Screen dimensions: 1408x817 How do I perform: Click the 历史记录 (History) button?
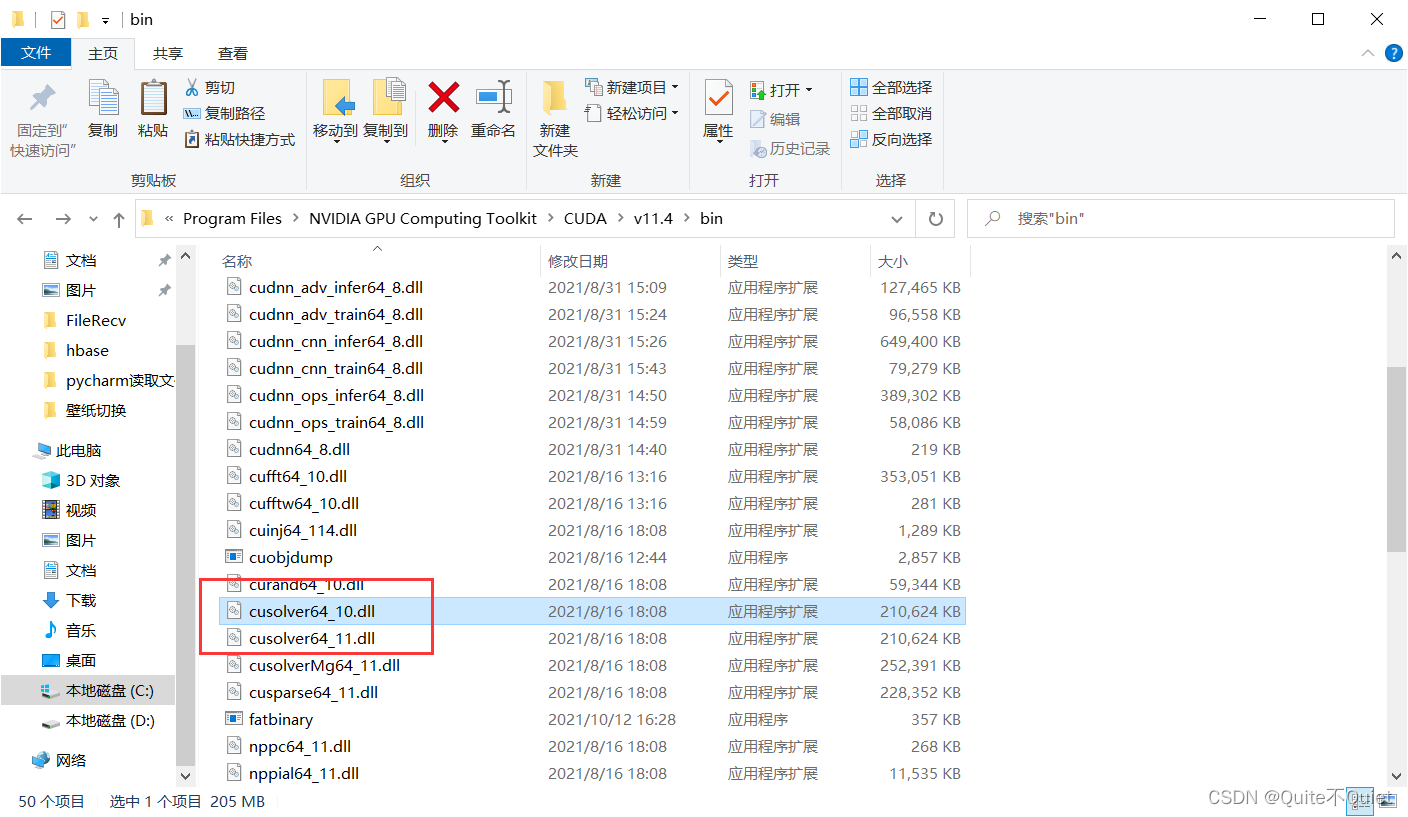789,148
